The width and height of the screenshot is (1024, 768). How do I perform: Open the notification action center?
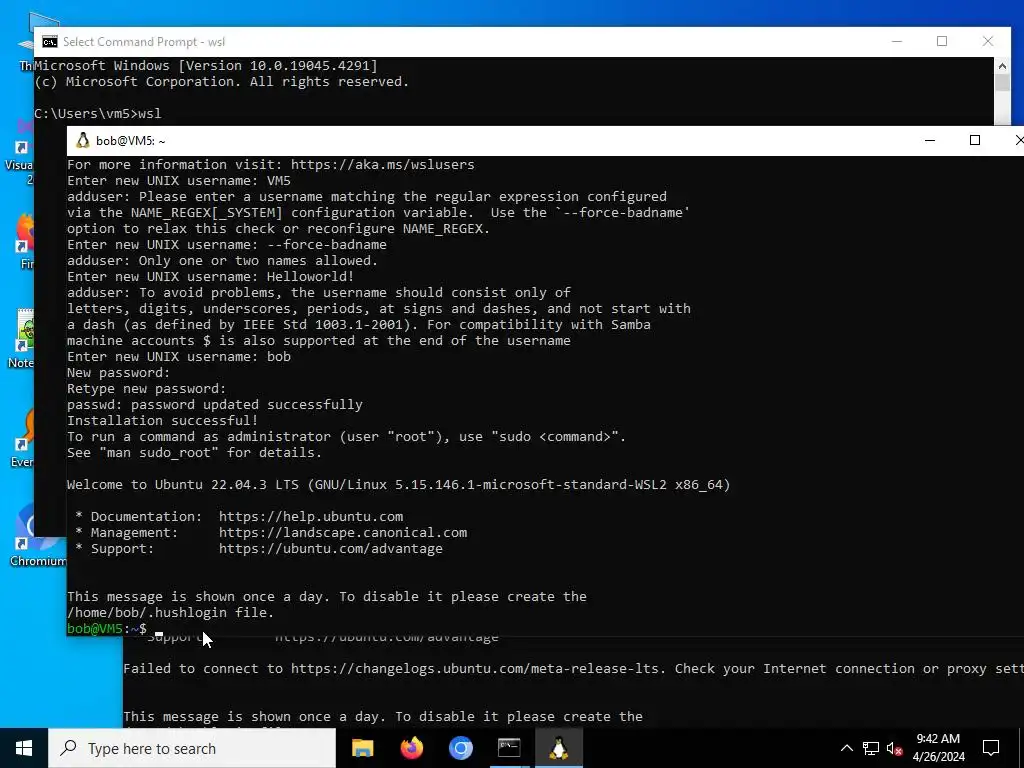(991, 748)
